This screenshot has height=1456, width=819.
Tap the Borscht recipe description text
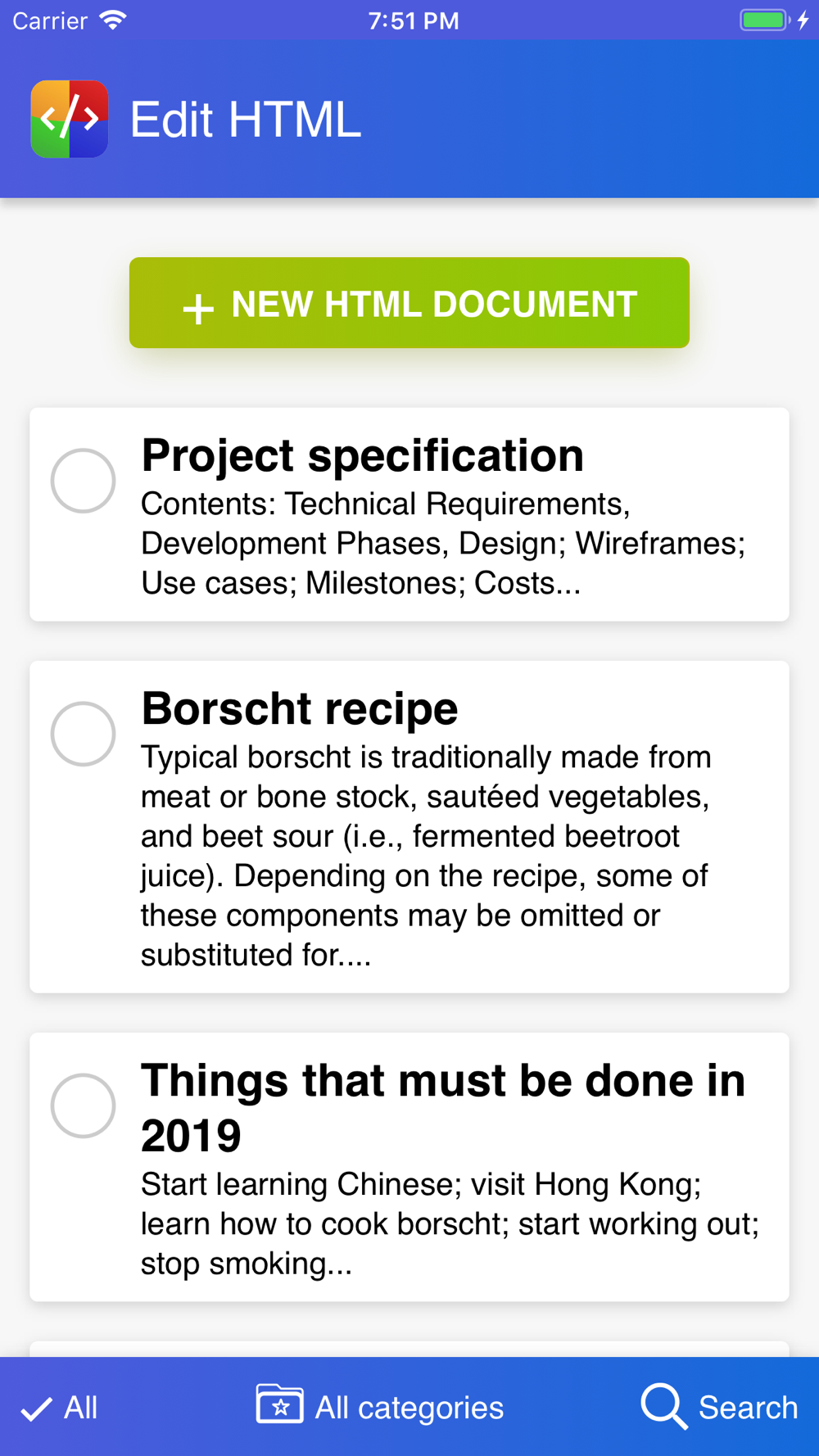[x=426, y=856]
